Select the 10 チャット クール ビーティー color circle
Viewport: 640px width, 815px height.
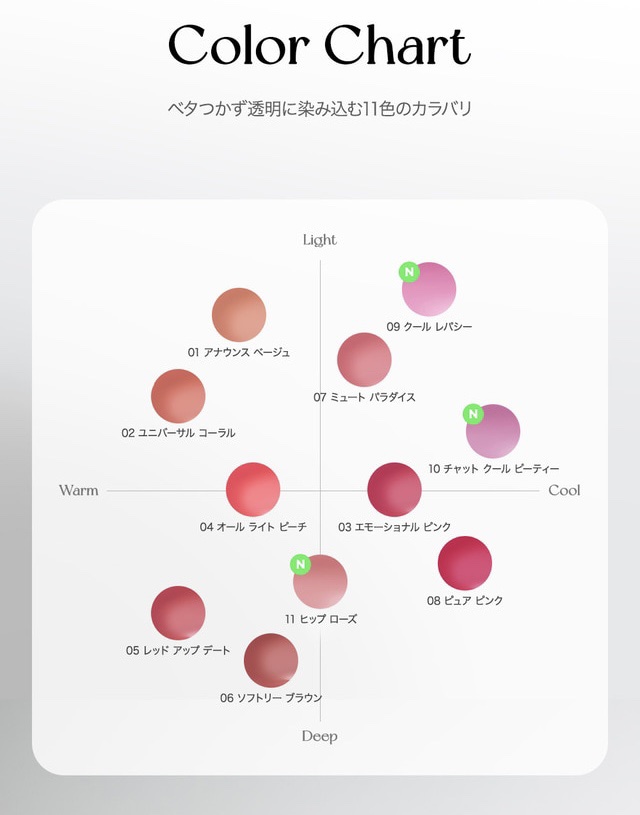point(495,432)
